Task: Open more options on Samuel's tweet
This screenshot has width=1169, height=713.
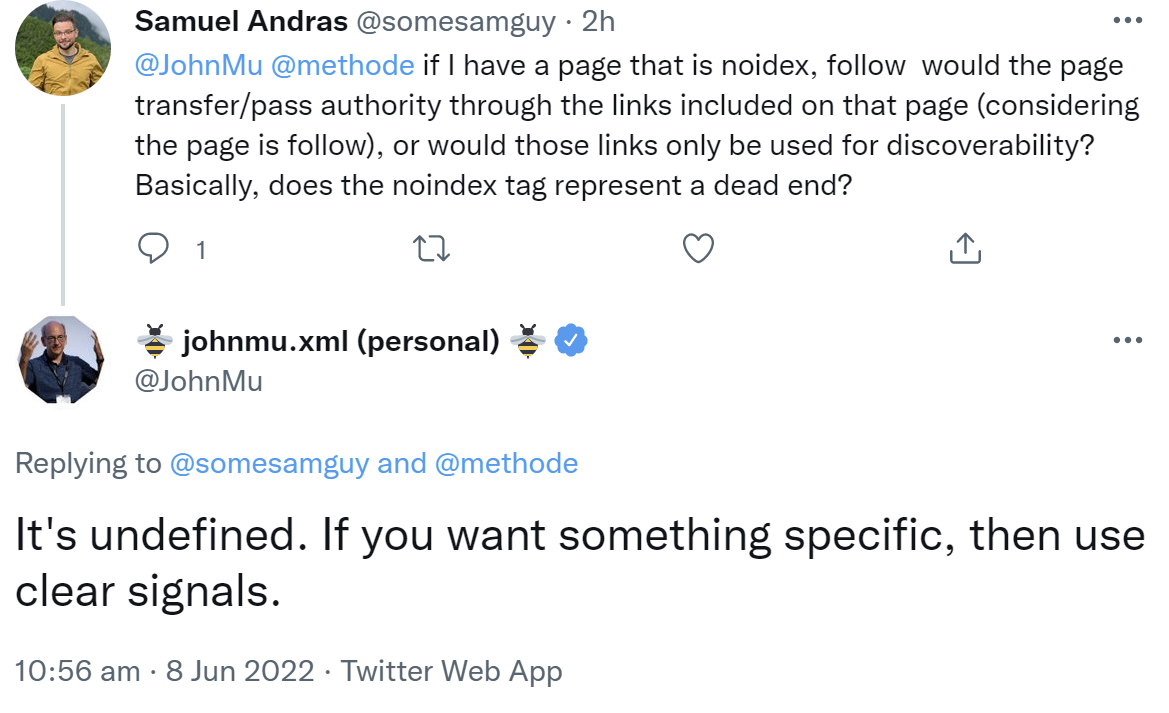Action: pyautogui.click(x=1127, y=21)
